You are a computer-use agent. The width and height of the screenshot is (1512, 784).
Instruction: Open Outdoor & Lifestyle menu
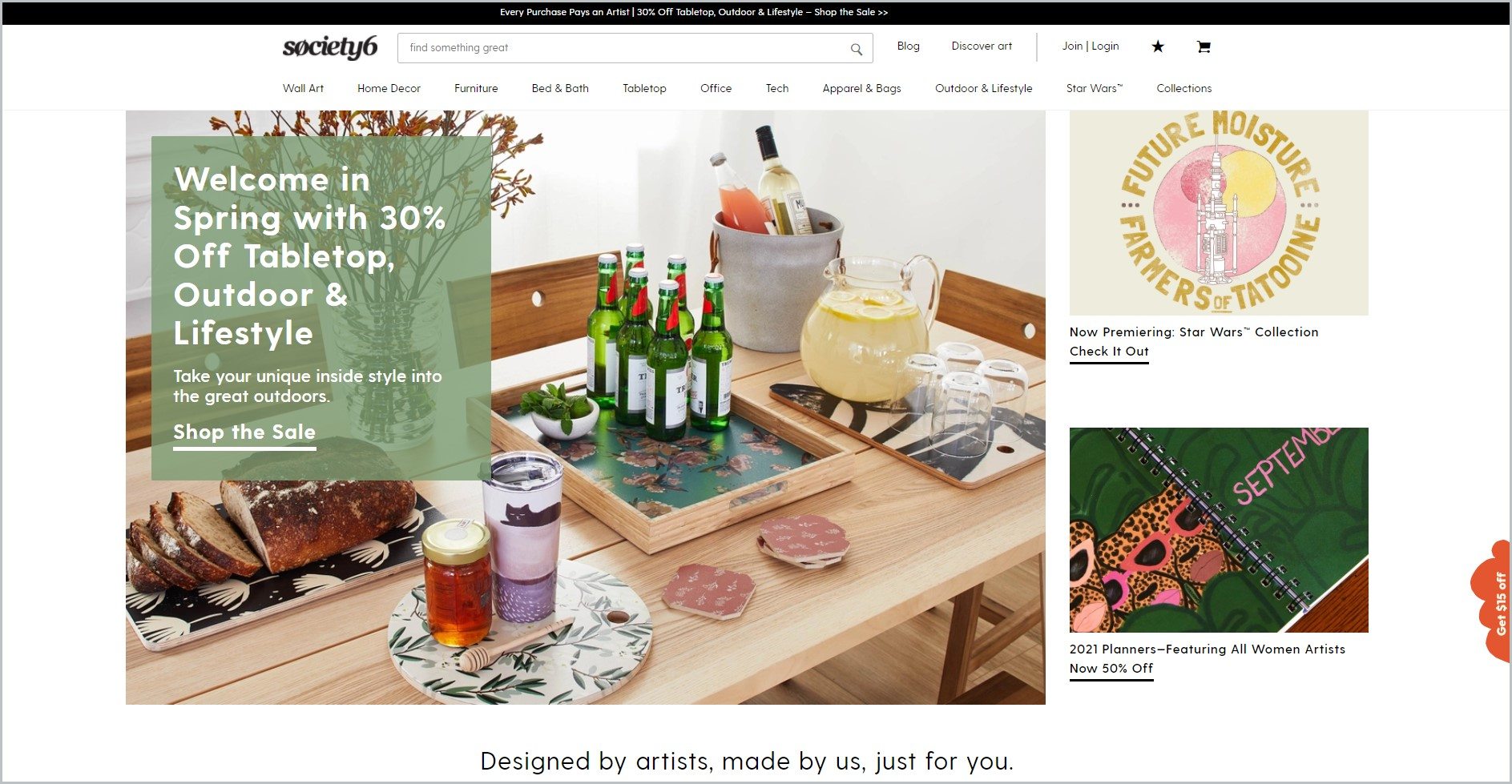pyautogui.click(x=983, y=88)
